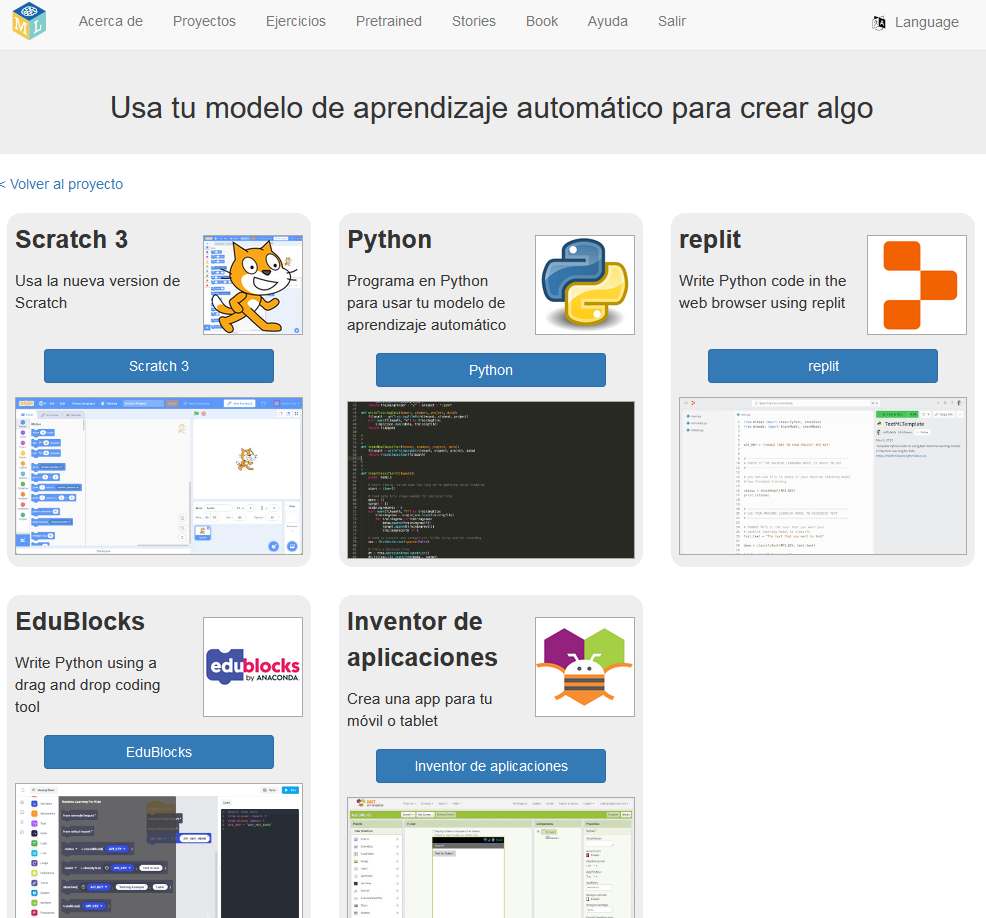
Task: Click the EduBlocks card heading
Action: [80, 621]
